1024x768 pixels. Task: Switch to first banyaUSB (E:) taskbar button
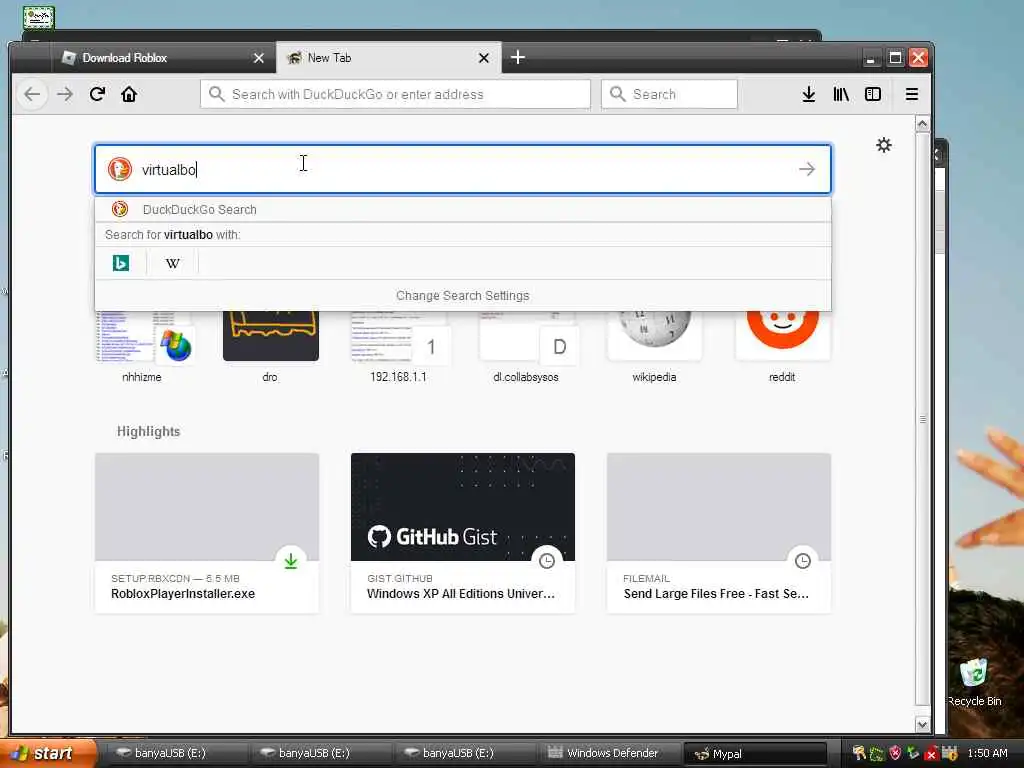[175, 753]
